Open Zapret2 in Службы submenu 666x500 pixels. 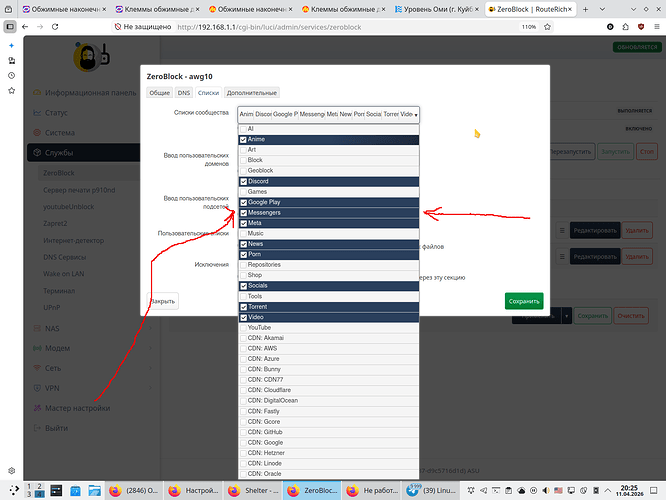tap(55, 223)
